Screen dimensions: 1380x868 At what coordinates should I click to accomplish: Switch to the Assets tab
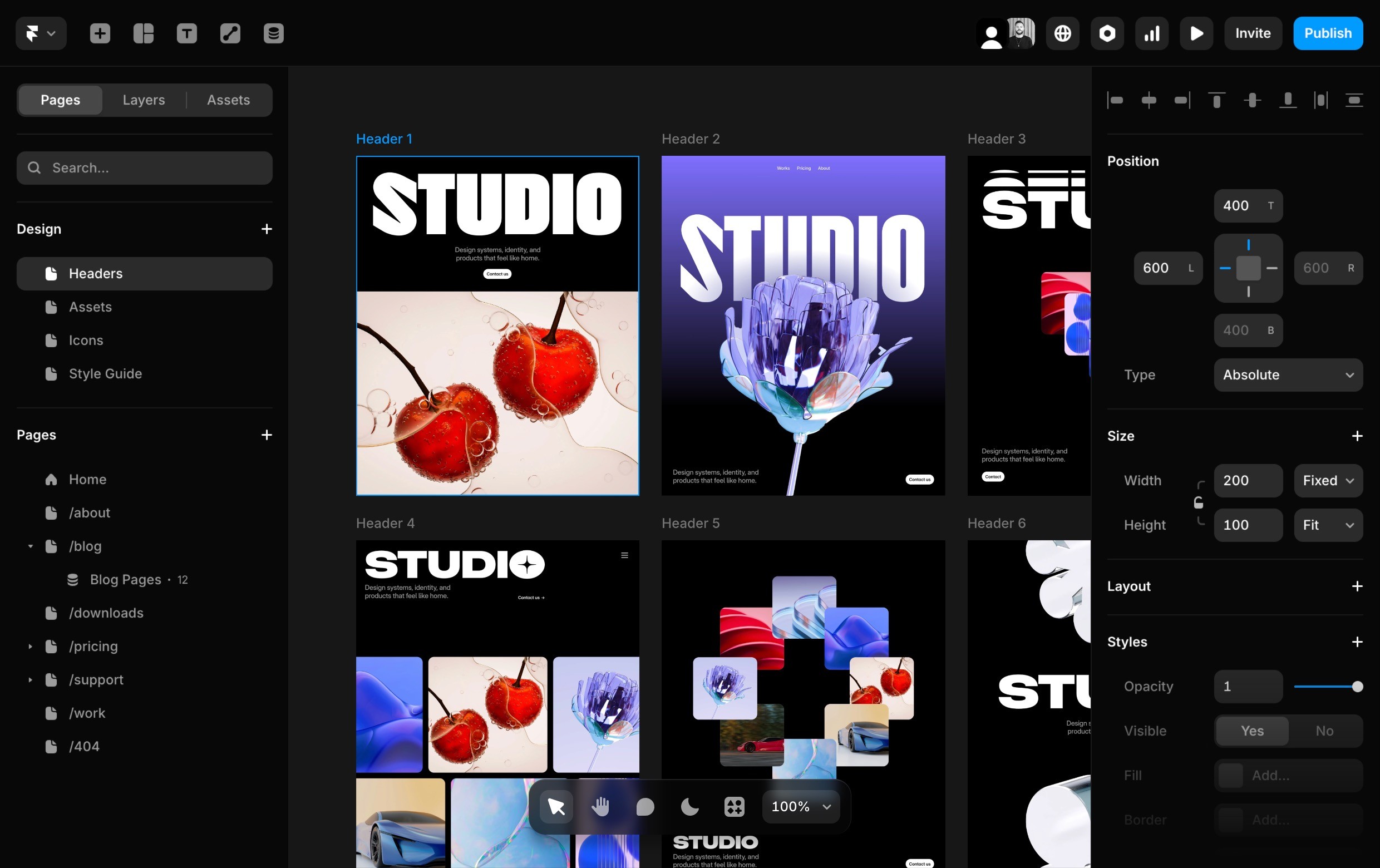pyautogui.click(x=228, y=100)
